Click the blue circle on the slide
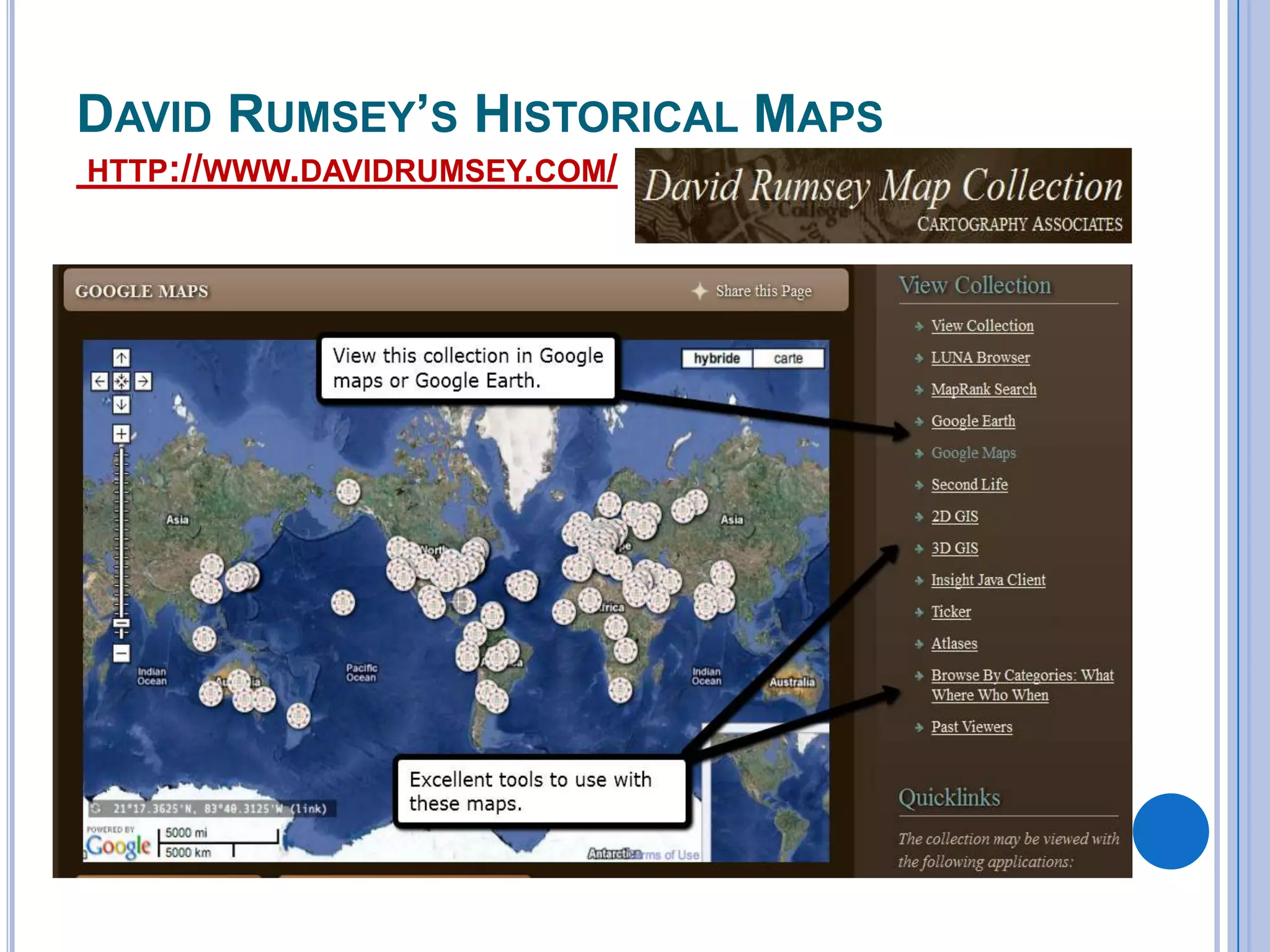 click(x=1171, y=831)
